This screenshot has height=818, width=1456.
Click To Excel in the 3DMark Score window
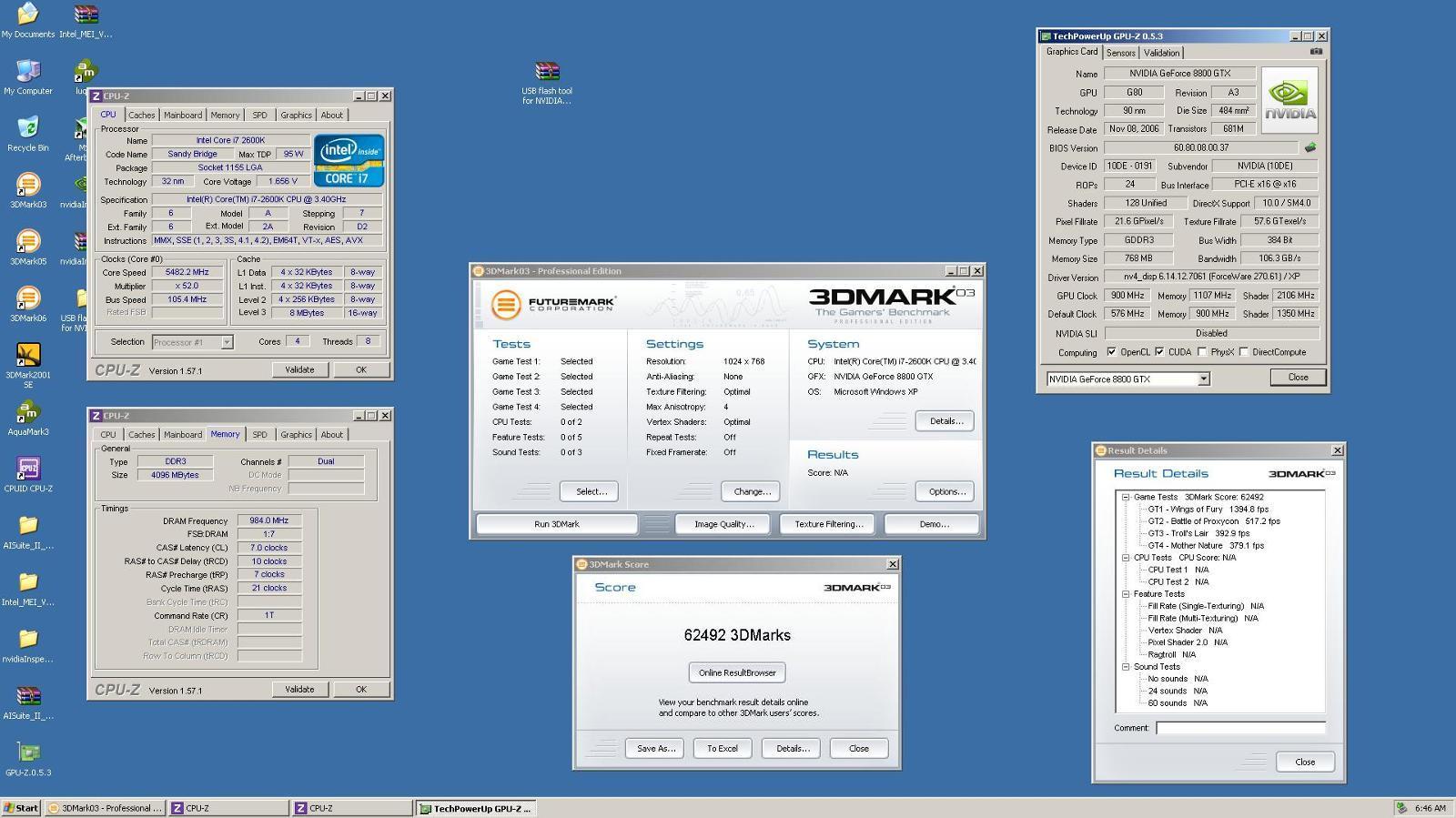click(723, 748)
